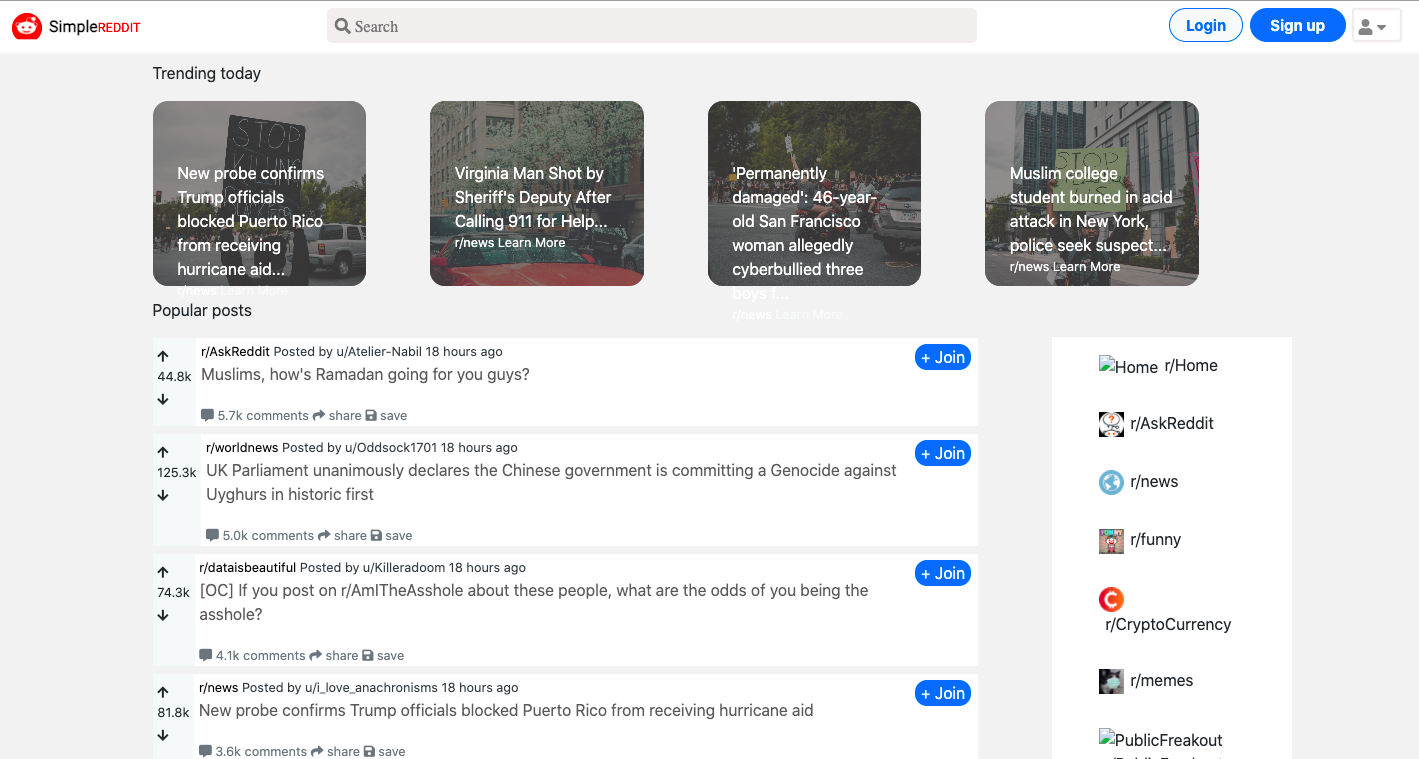Upvote the UK Parliament worldnews post

tap(163, 452)
